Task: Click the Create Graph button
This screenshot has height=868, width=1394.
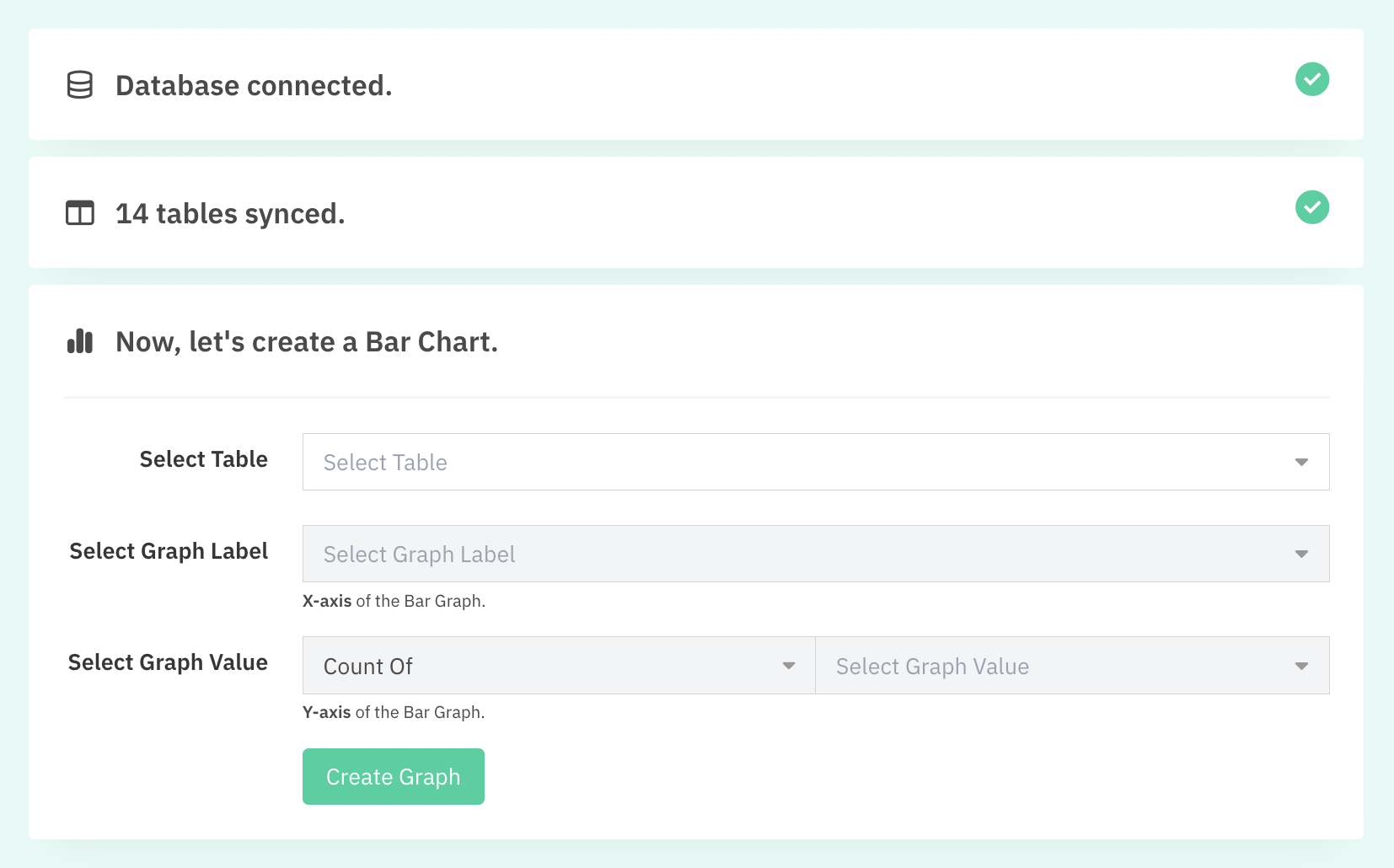Action: pos(394,776)
